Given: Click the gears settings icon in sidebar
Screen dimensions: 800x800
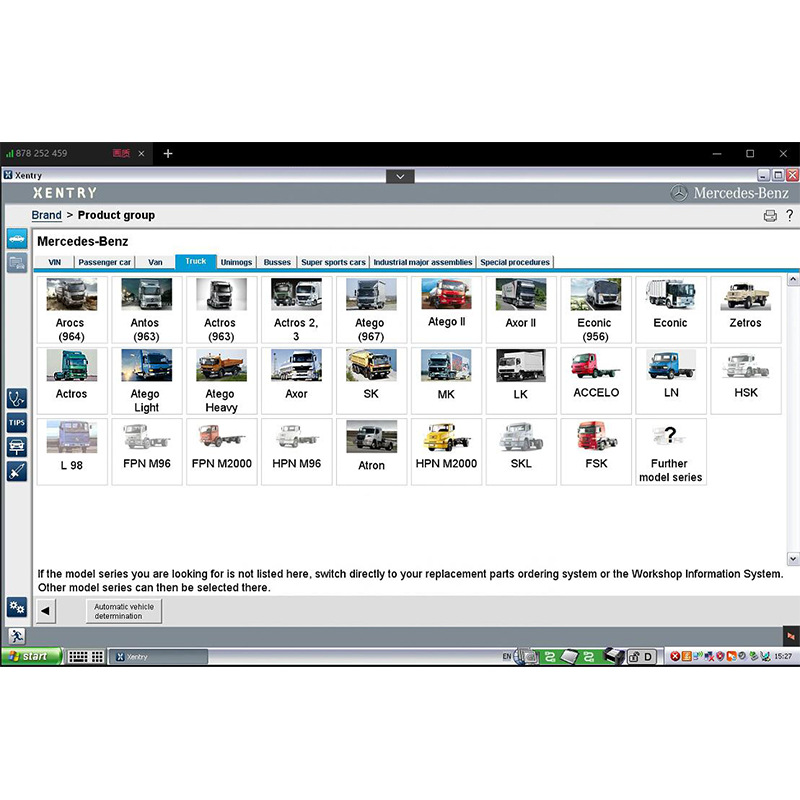Looking at the screenshot, I should tap(17, 608).
